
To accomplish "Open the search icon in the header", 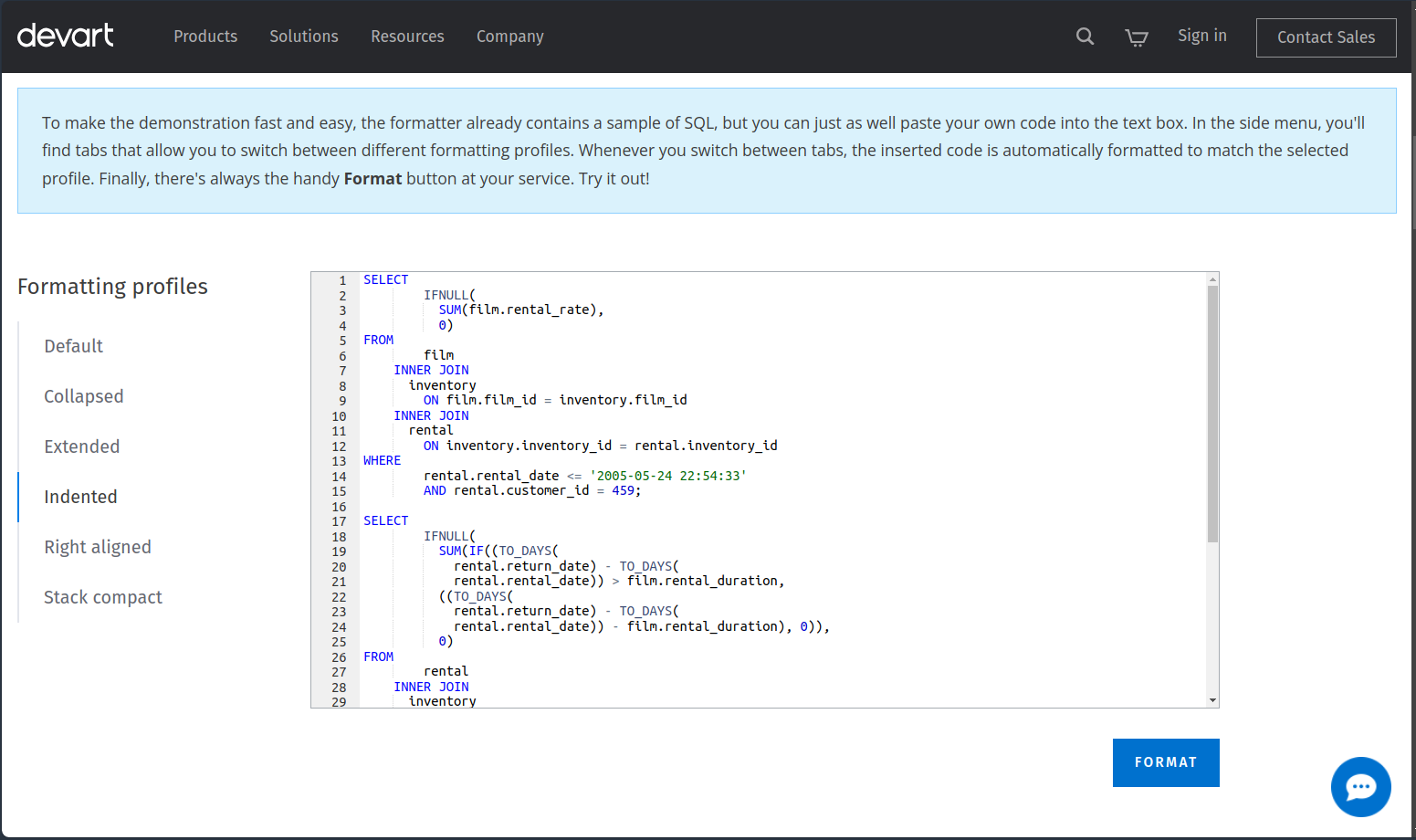I will pos(1085,37).
